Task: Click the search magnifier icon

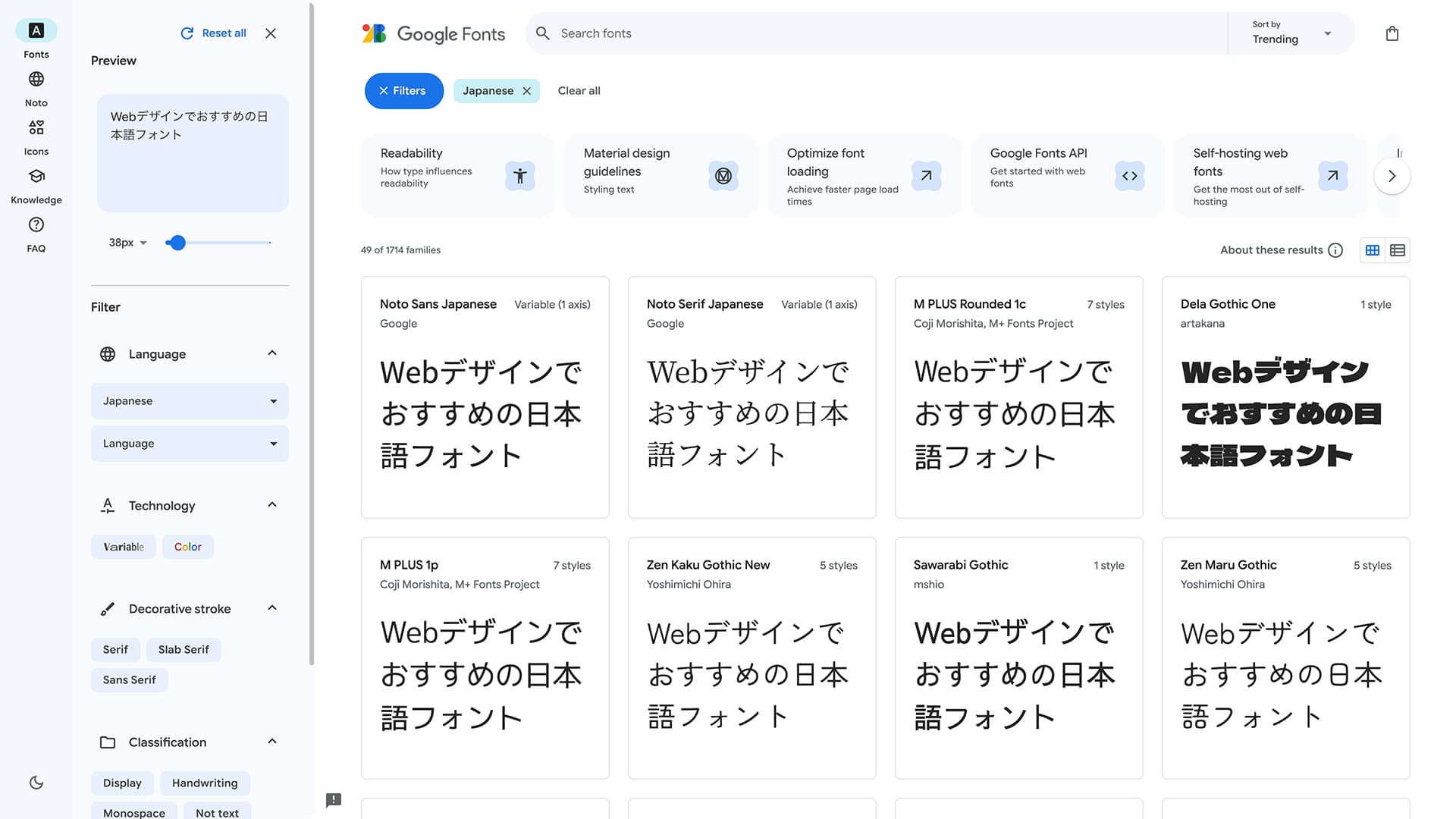Action: tap(542, 33)
